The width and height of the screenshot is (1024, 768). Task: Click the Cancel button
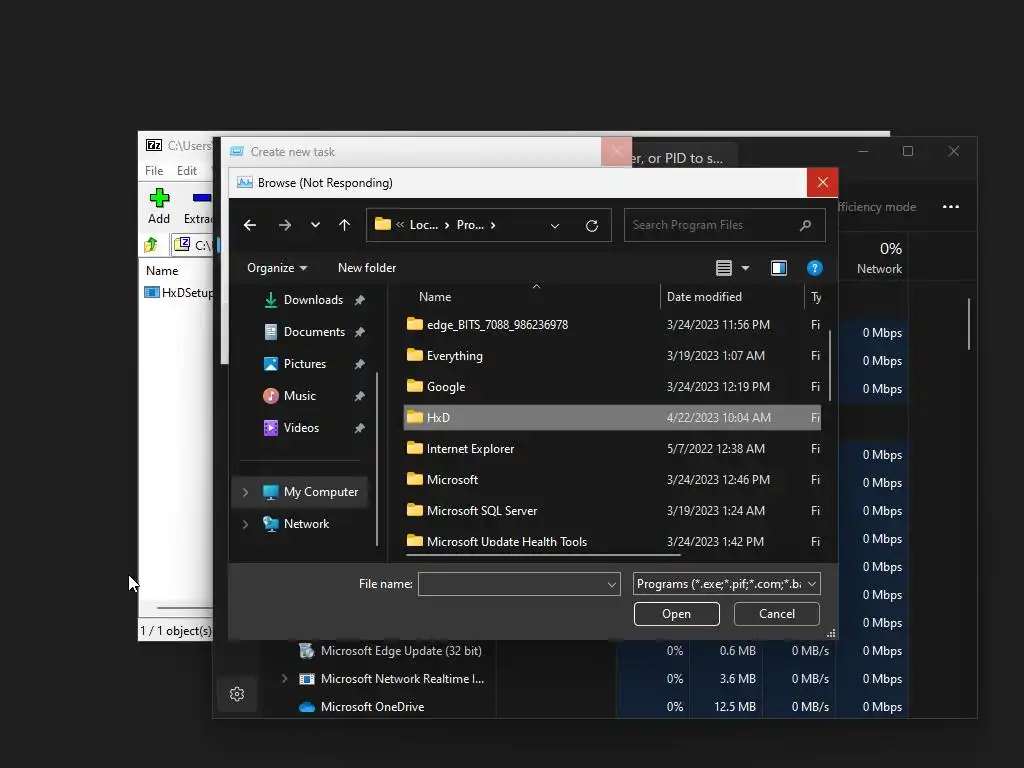coord(776,614)
